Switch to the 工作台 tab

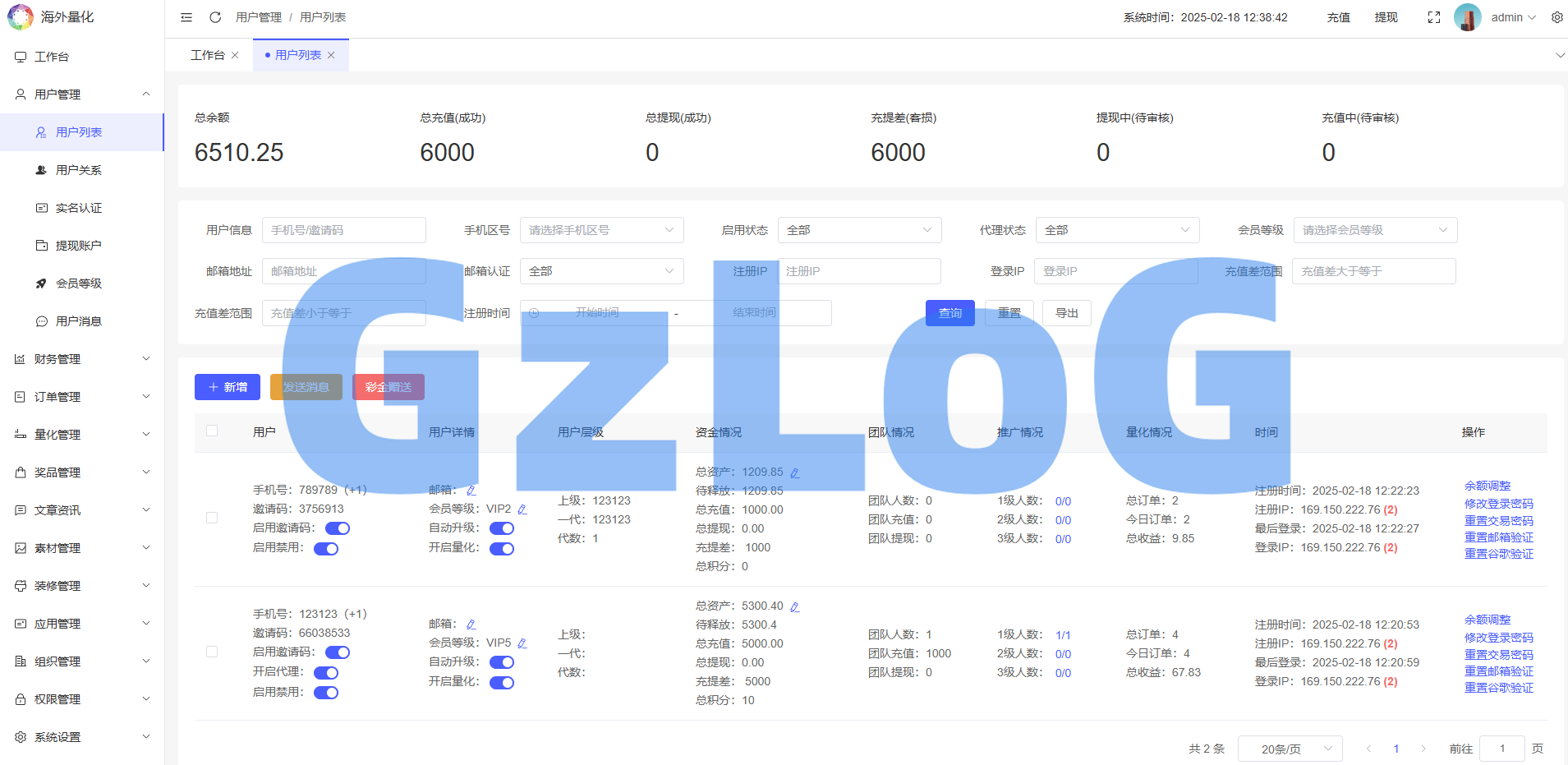pos(207,55)
